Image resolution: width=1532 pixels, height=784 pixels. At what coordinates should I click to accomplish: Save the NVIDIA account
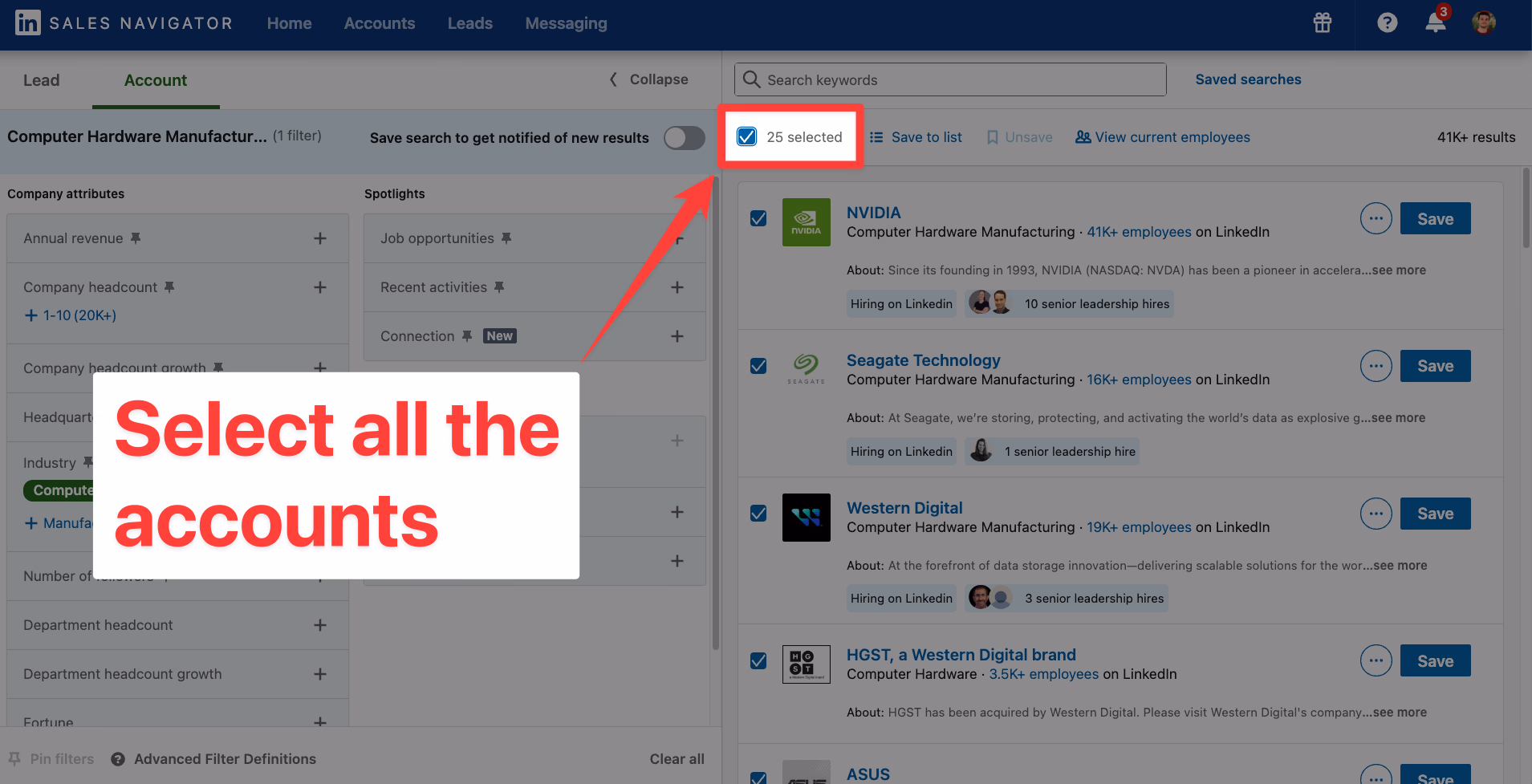(1436, 218)
